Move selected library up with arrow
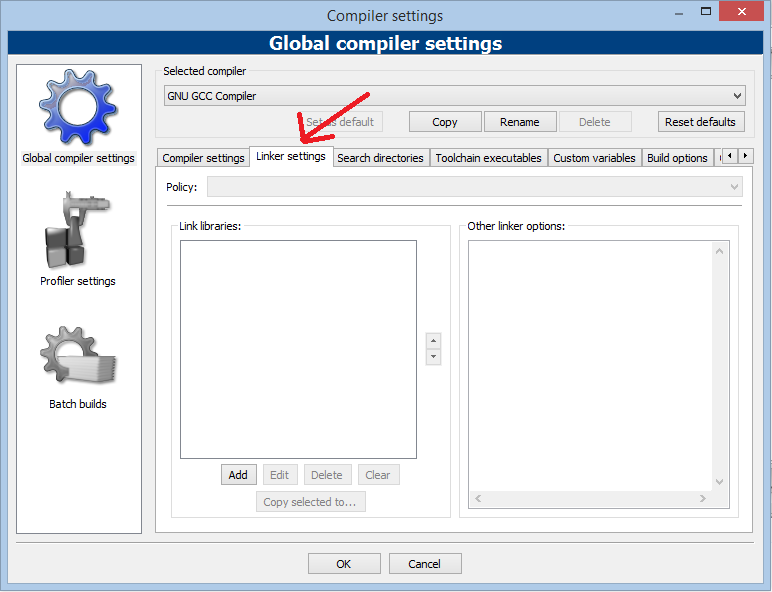 [433, 342]
